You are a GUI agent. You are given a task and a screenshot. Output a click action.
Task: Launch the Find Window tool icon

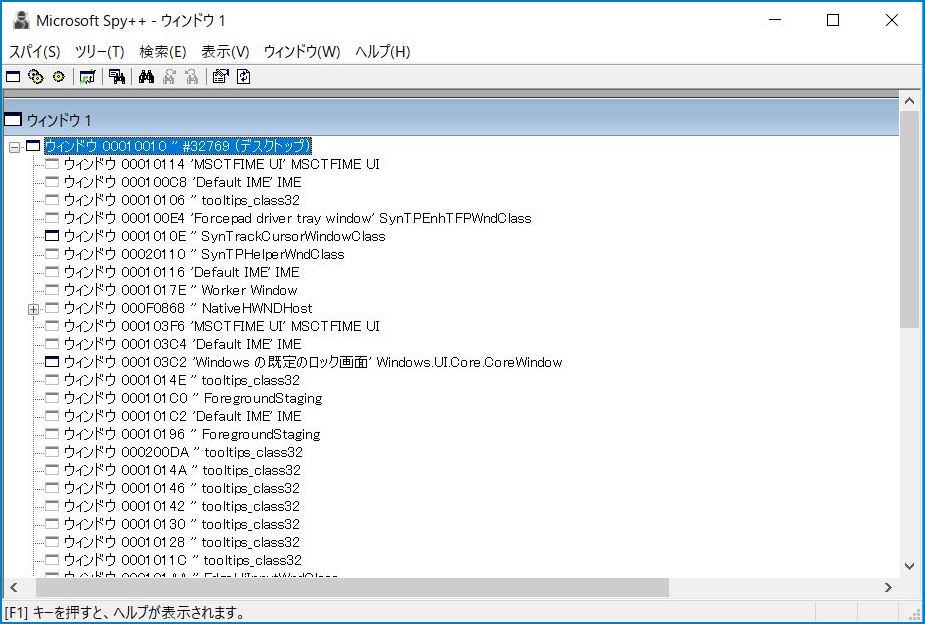117,77
